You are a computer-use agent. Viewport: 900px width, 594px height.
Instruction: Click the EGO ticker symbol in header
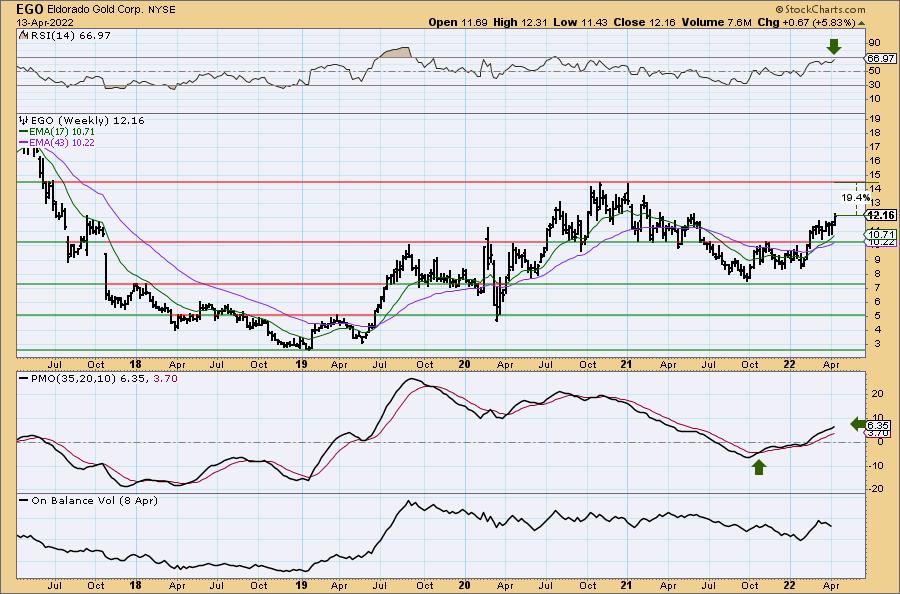(28, 9)
